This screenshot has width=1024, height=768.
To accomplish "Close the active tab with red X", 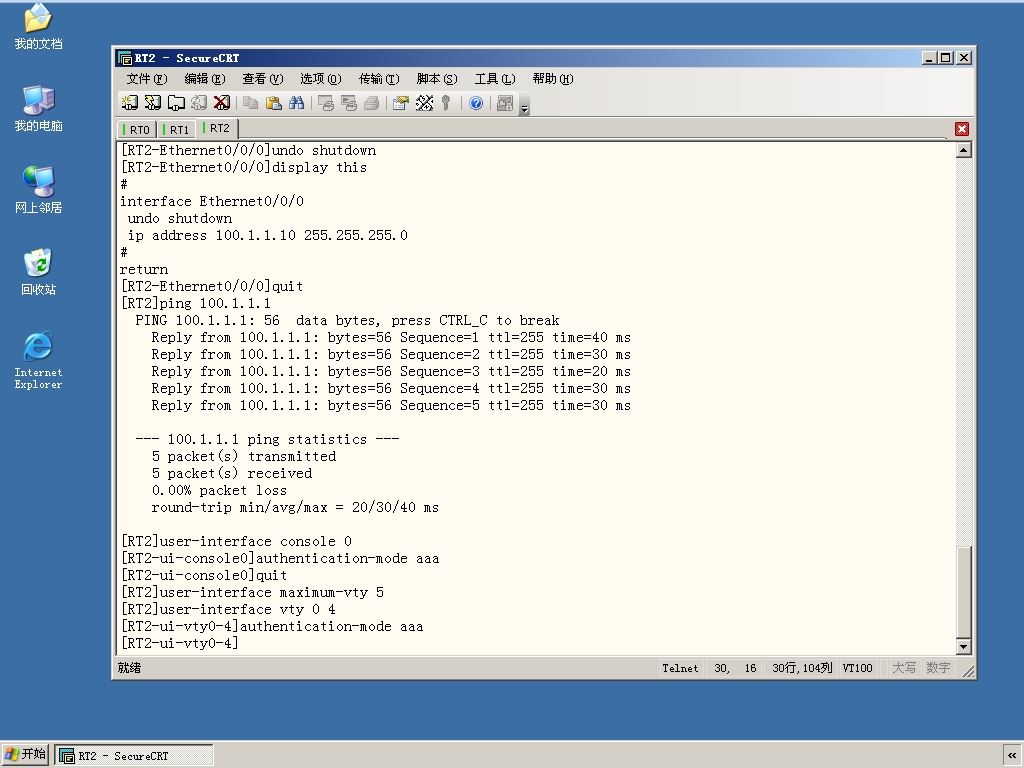I will [961, 129].
